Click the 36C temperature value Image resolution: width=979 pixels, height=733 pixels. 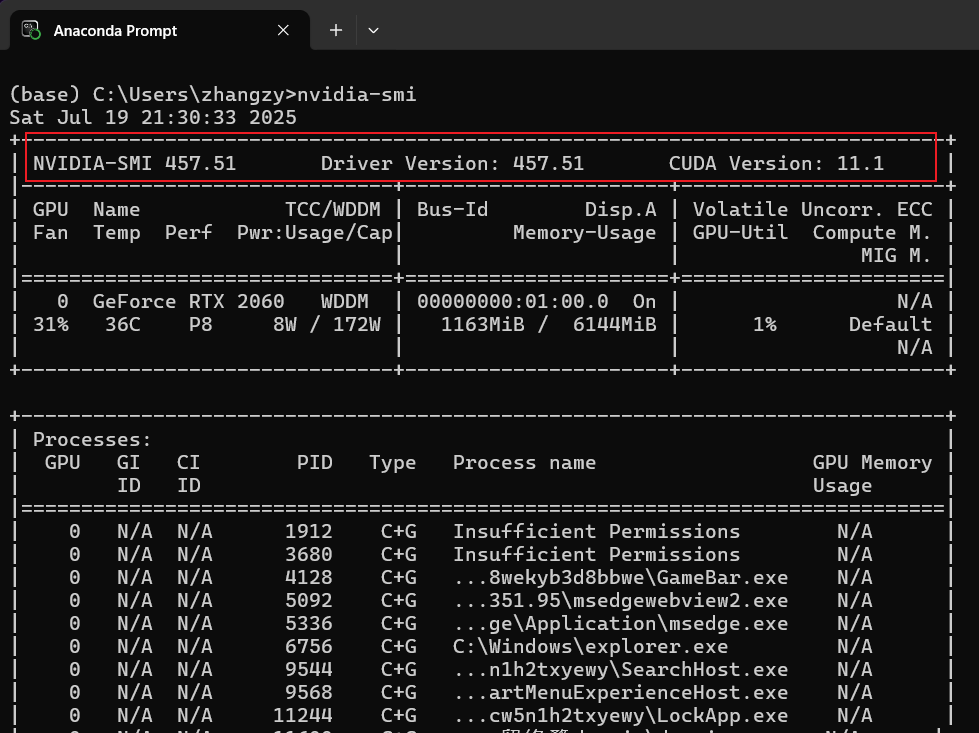coord(122,325)
